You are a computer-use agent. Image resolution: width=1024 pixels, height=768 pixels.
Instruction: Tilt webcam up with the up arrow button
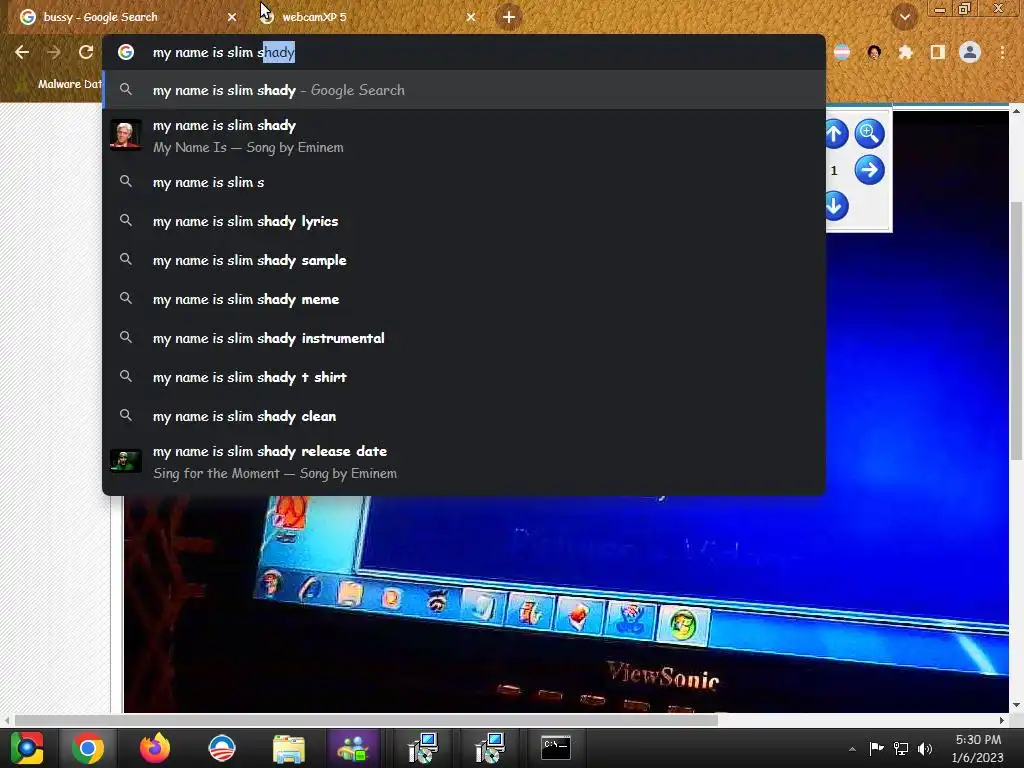click(x=835, y=134)
